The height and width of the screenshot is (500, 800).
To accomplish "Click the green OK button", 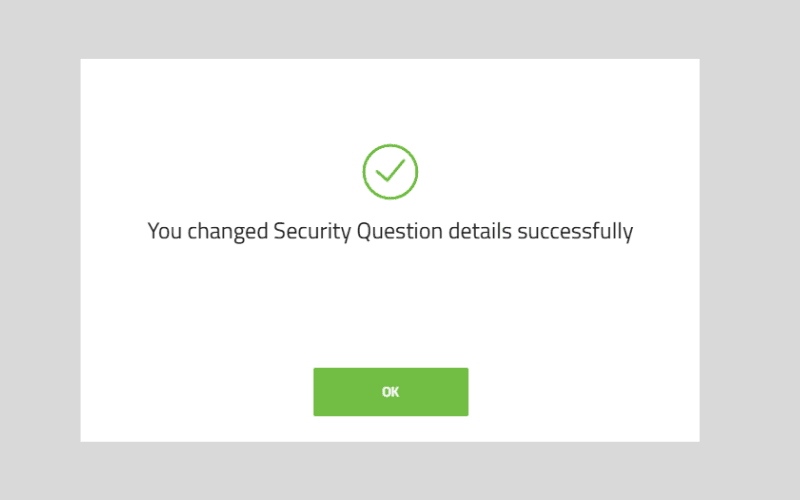I will tap(390, 391).
